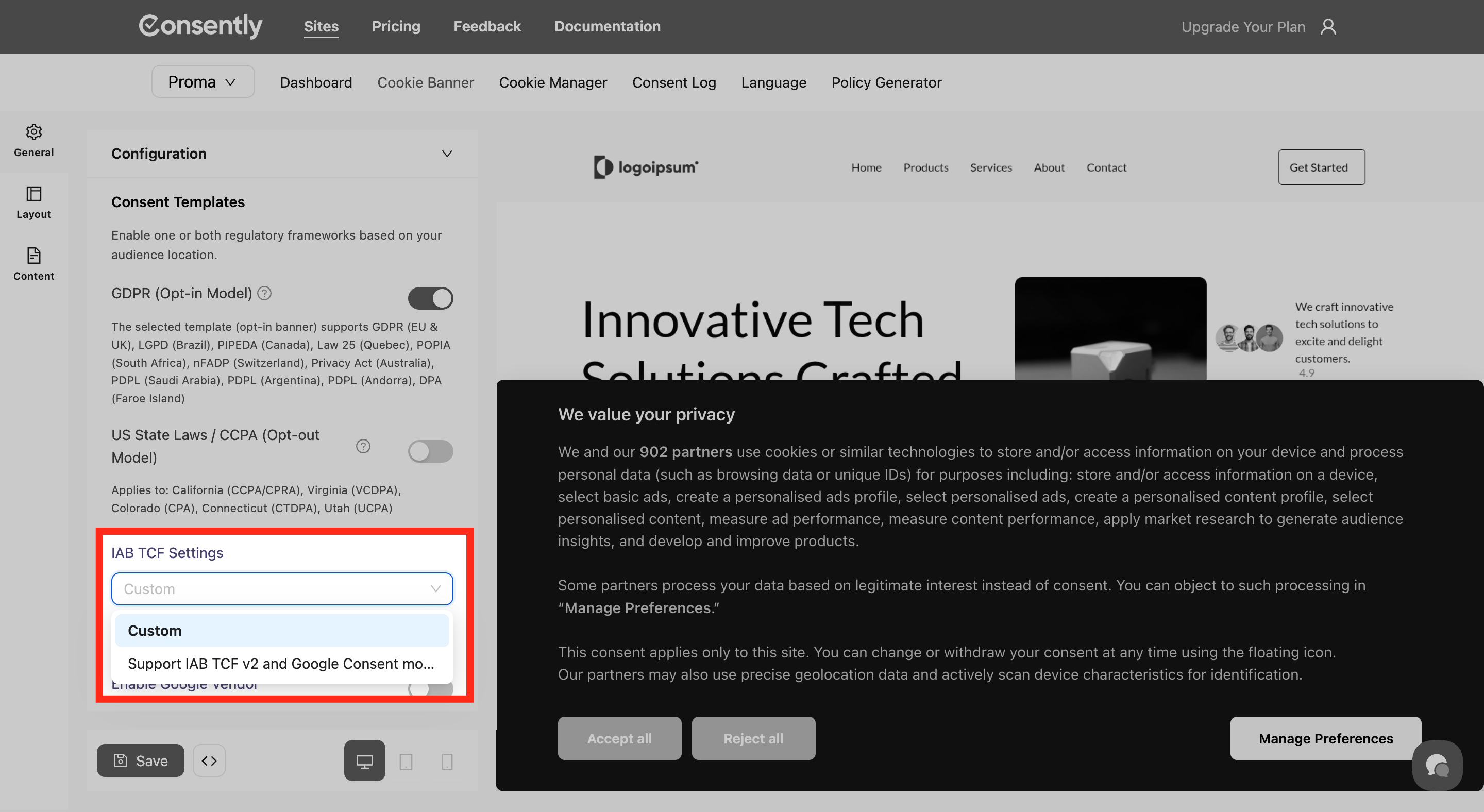Go to Pricing in top menu

pyautogui.click(x=396, y=26)
